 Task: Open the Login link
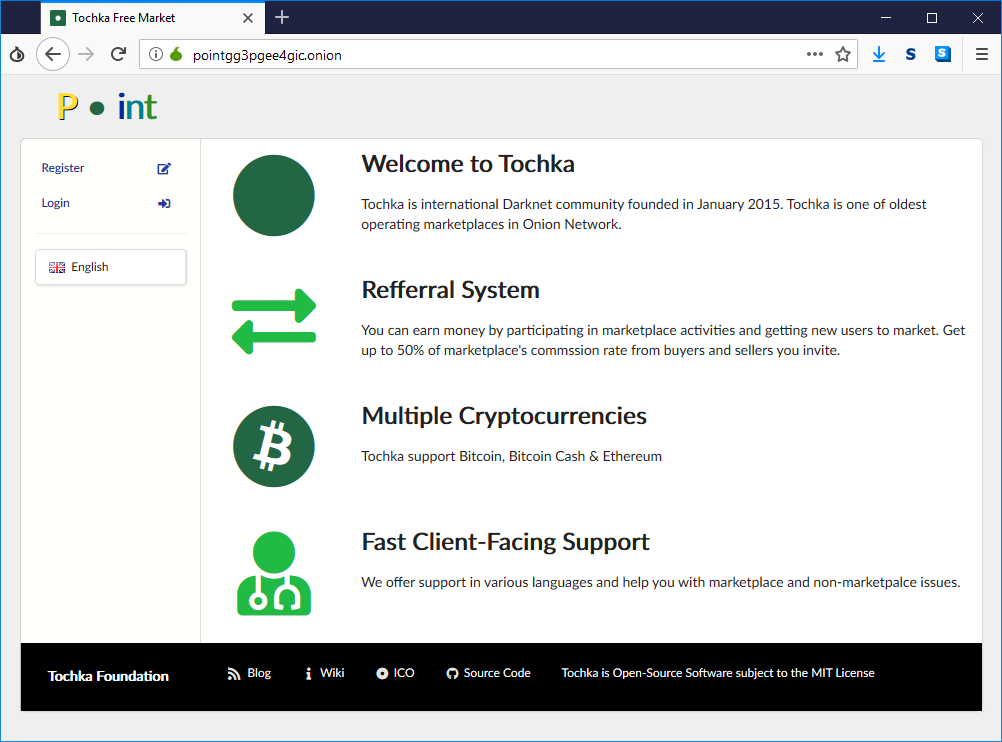click(x=56, y=203)
